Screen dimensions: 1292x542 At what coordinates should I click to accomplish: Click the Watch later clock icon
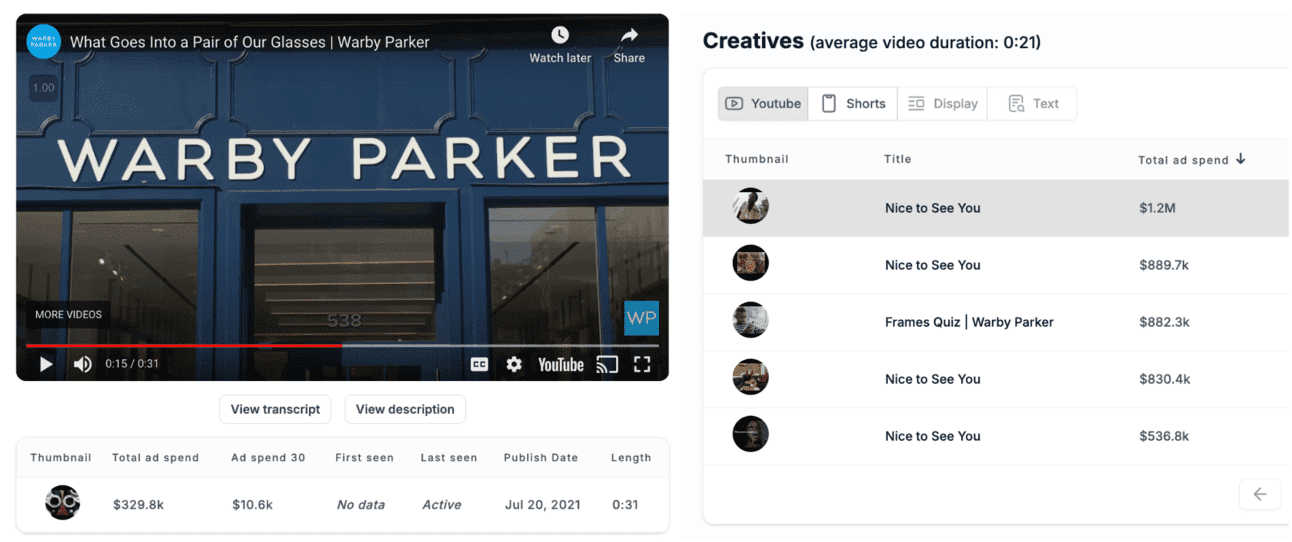560,36
